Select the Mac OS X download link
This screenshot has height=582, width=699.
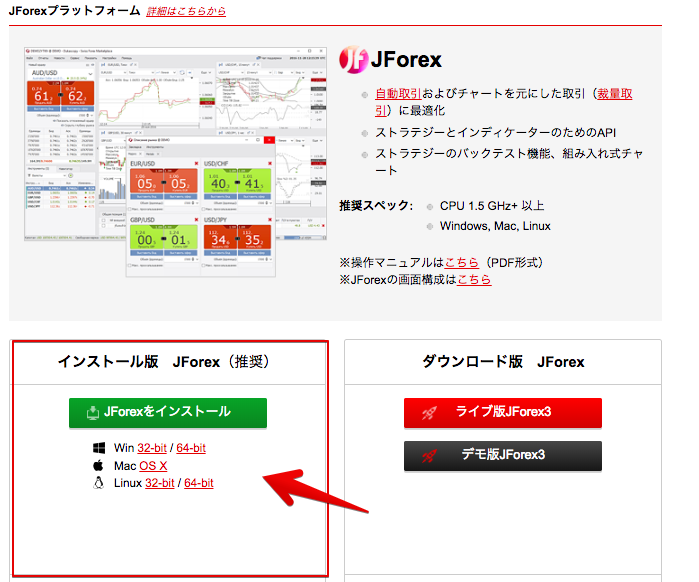[153, 466]
